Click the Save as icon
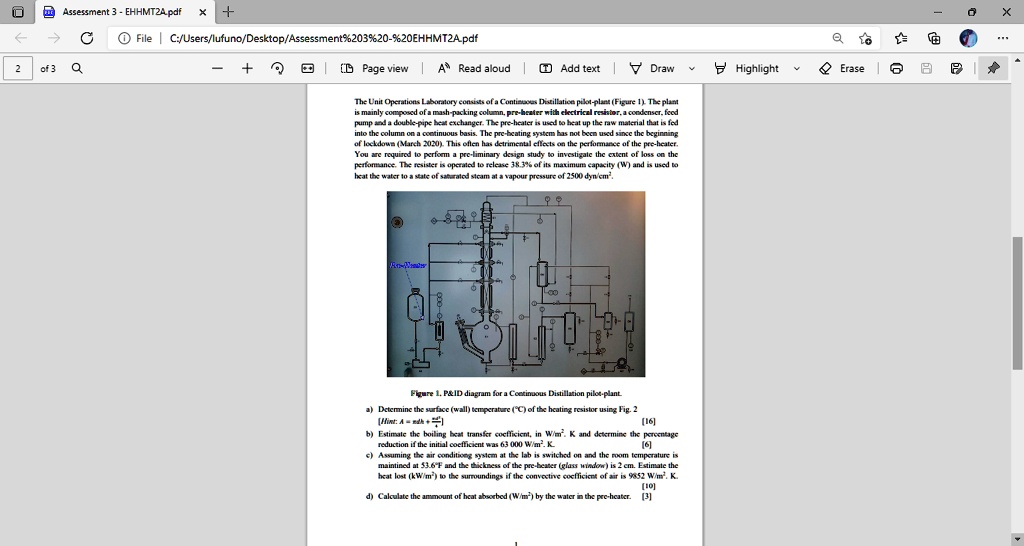Image resolution: width=1024 pixels, height=546 pixels. pyautogui.click(x=957, y=68)
